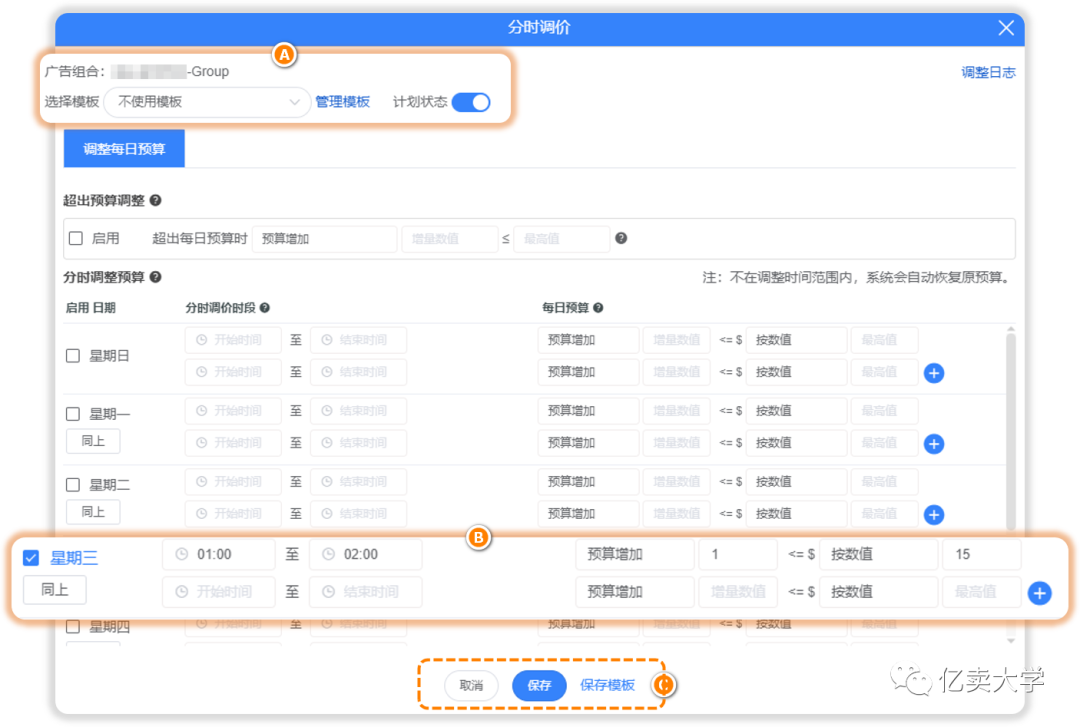
Task: Add a time slot row for 星期三
Action: pos(1040,593)
